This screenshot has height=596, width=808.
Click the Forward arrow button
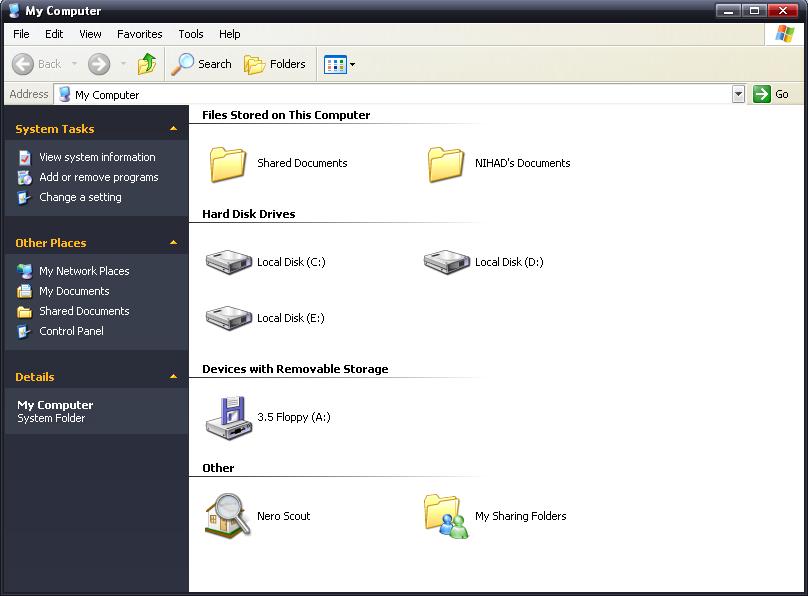click(x=99, y=64)
